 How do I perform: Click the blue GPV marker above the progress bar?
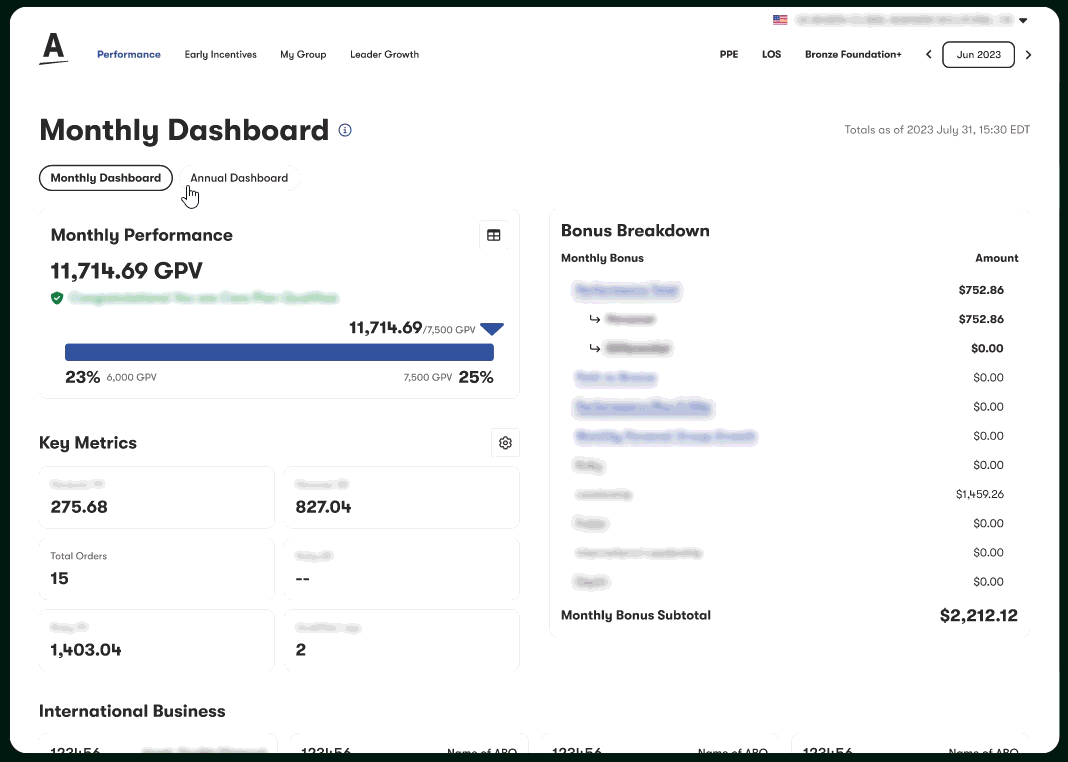(492, 328)
